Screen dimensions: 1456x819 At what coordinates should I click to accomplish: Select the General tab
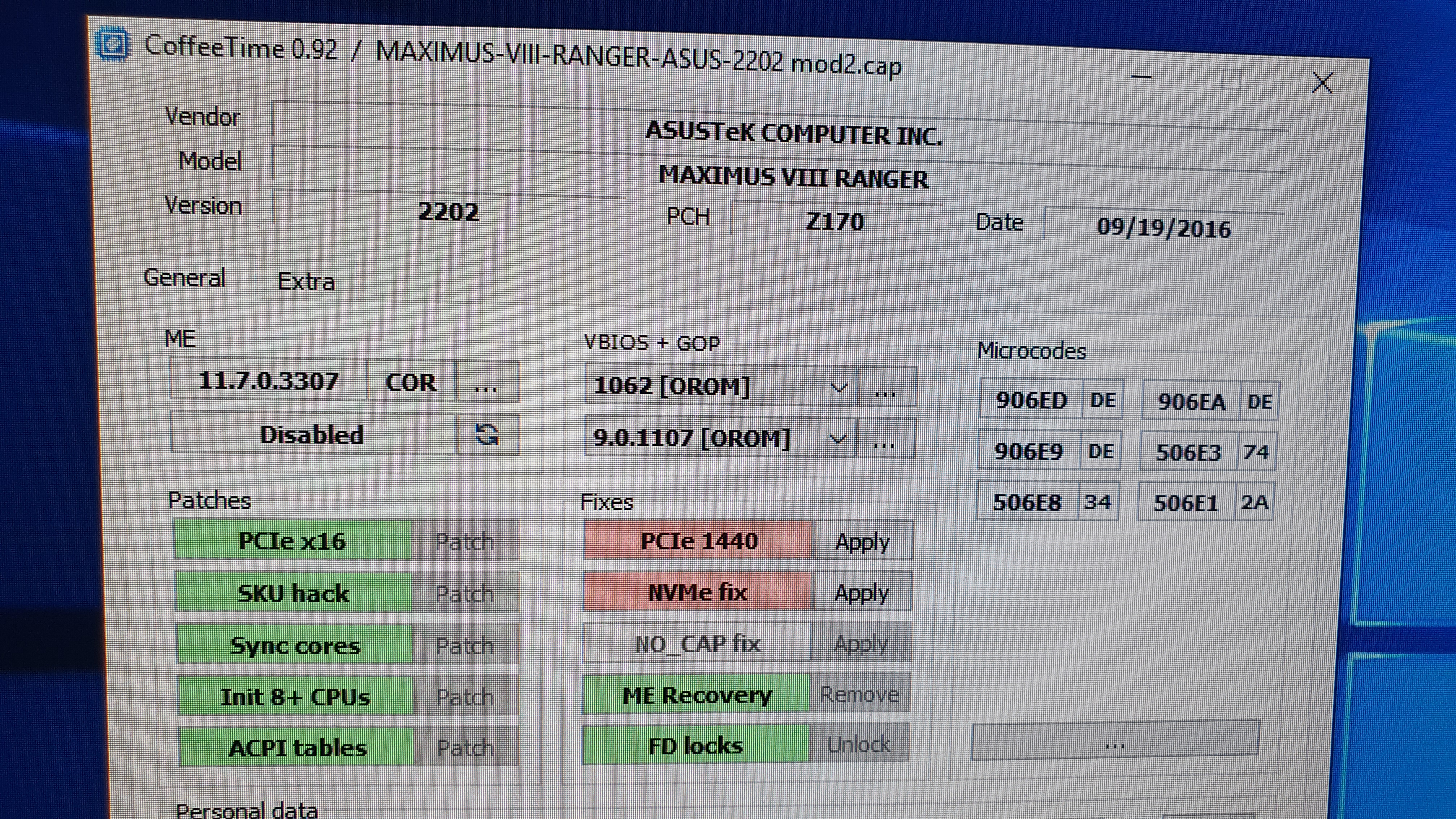[x=185, y=278]
